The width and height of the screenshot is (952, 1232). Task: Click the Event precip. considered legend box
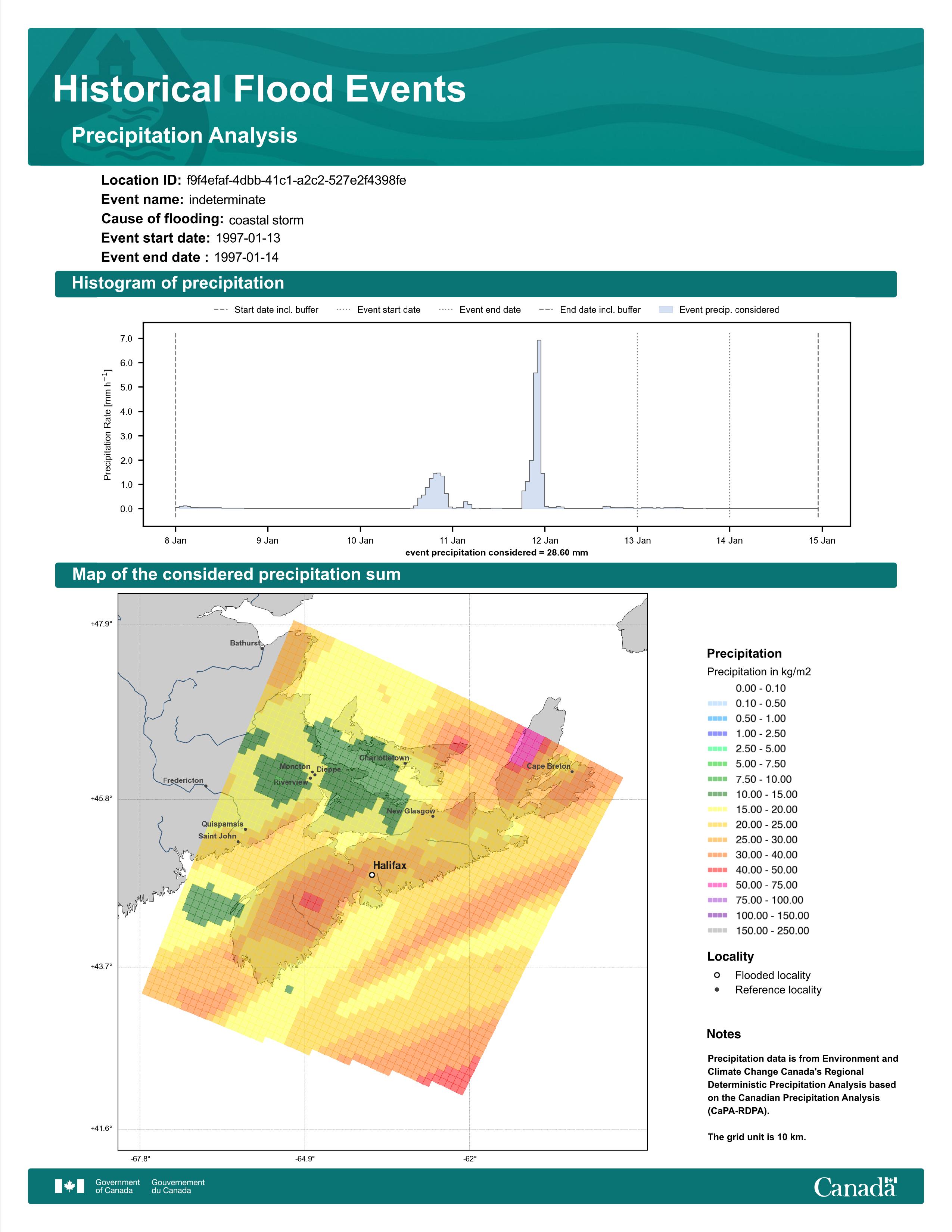666,310
